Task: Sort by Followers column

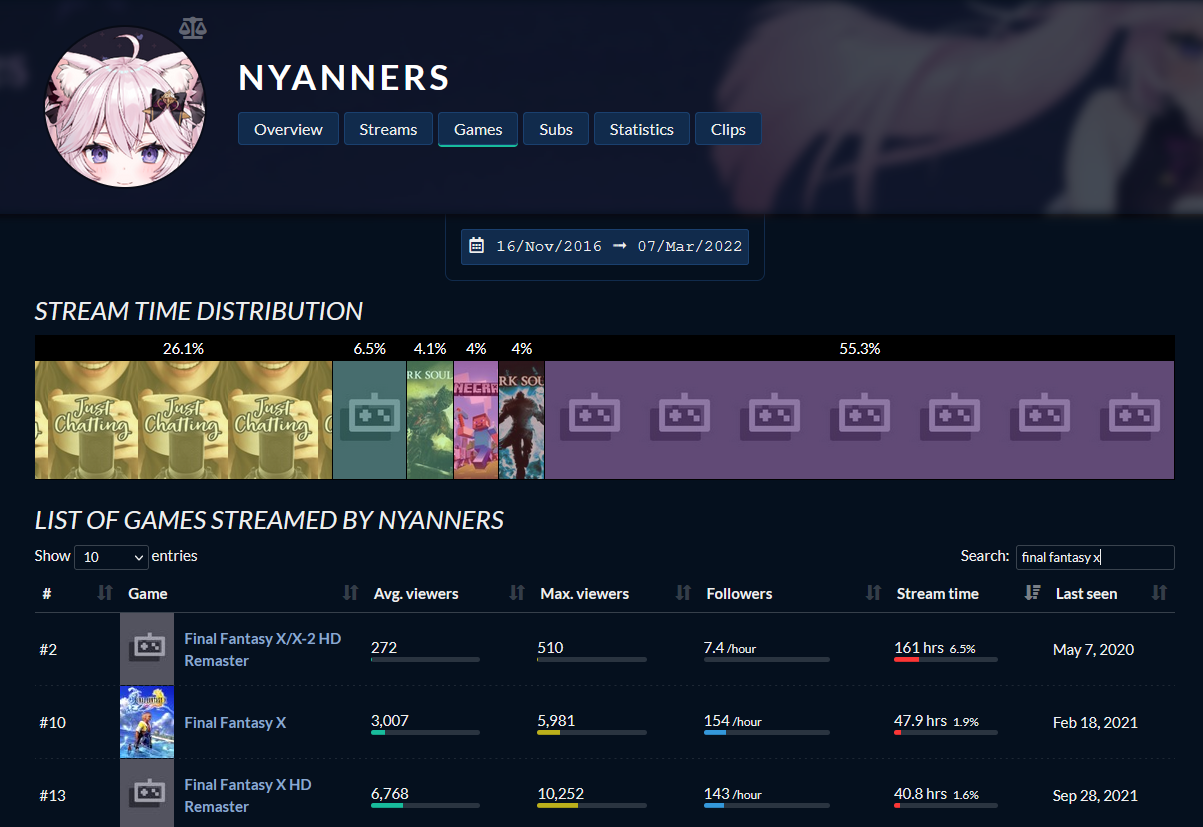Action: pos(792,593)
